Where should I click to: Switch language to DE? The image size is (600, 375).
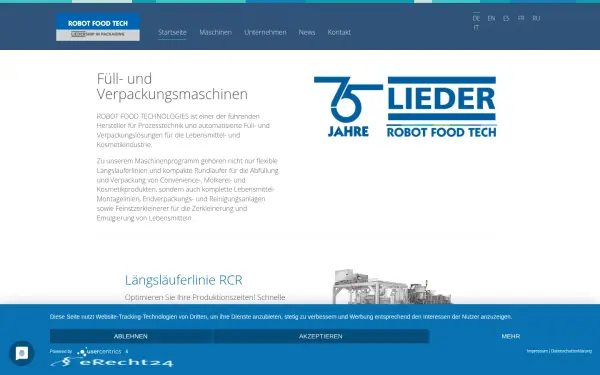[476, 18]
